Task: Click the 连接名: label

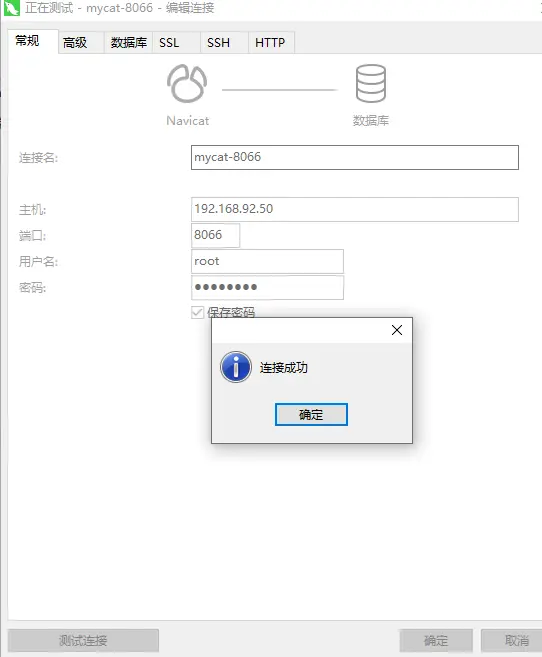Action: pos(38,158)
